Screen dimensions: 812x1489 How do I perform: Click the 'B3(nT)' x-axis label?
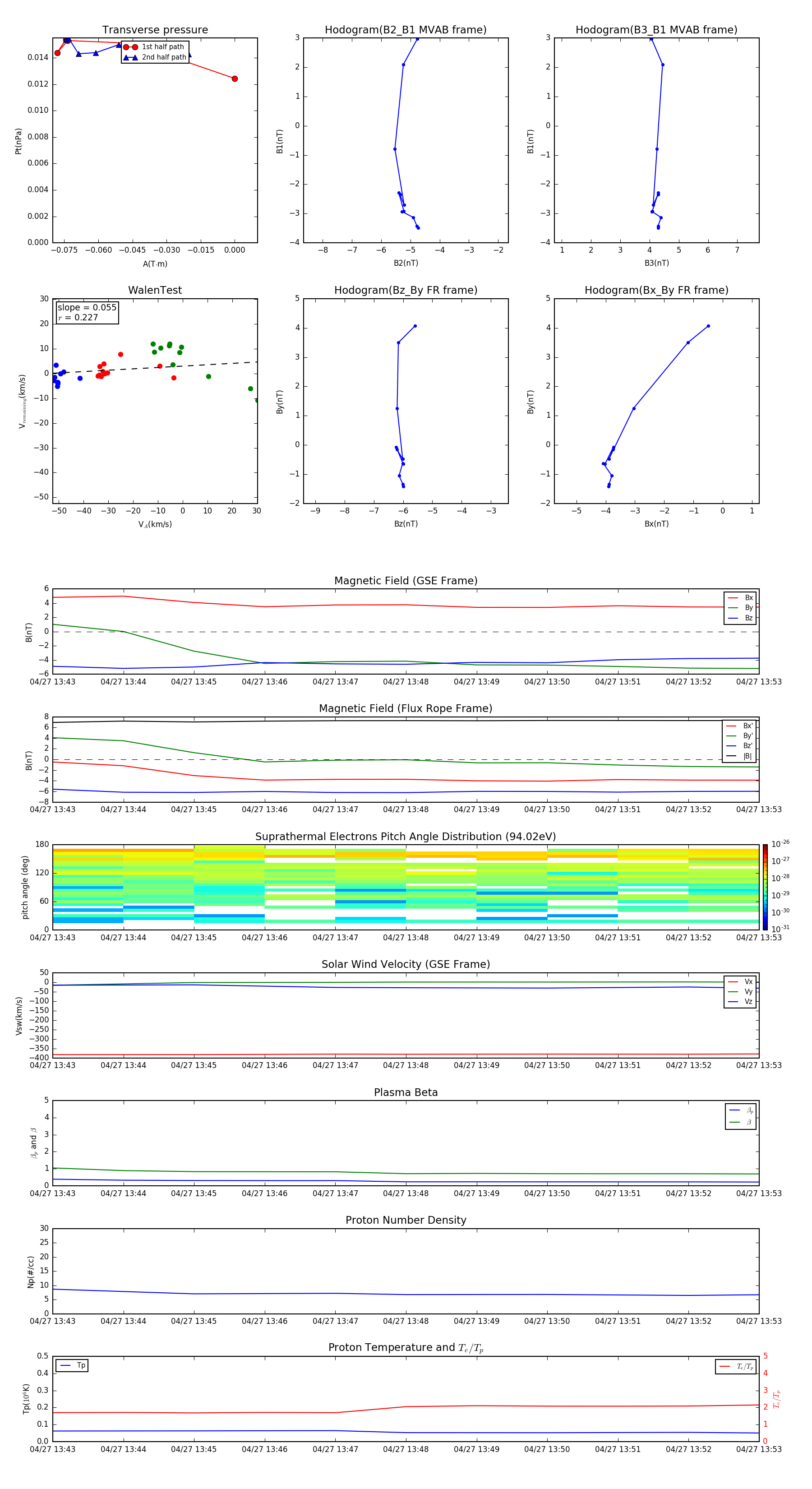[x=656, y=263]
